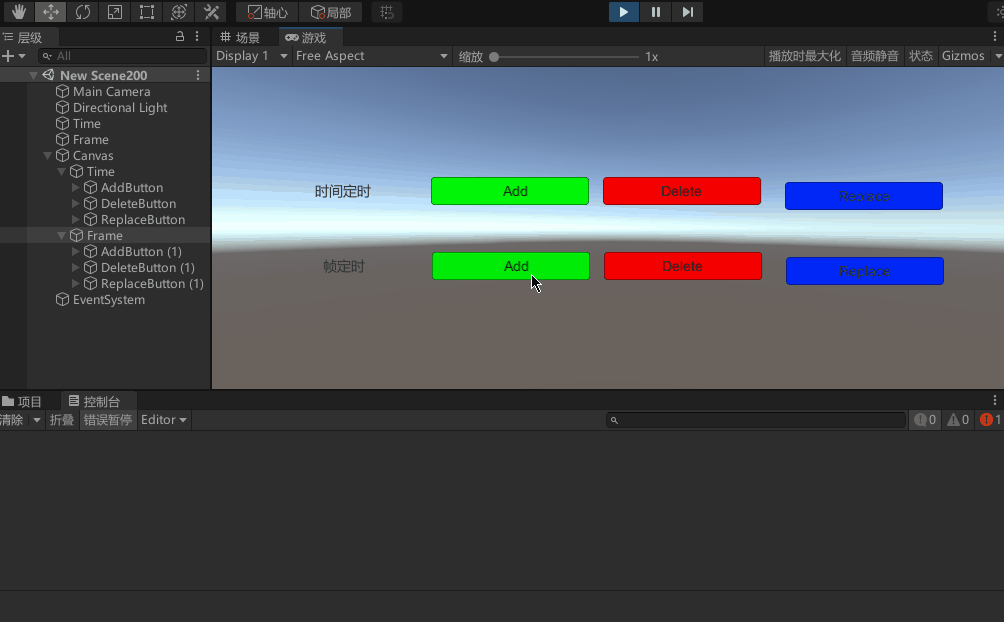Expand the DeleteButton (1) node
This screenshot has height=622, width=1004.
[x=76, y=268]
